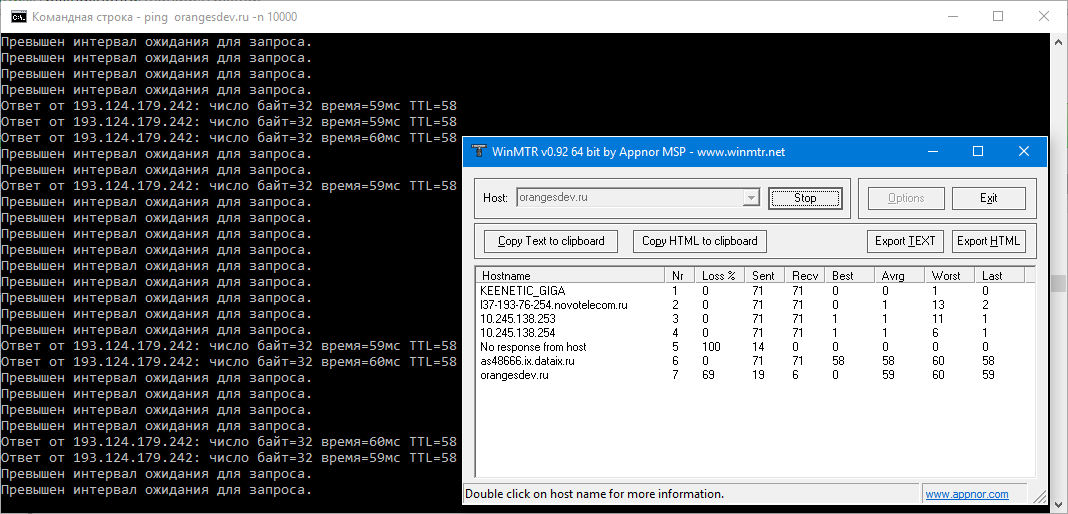
Task: Select the KEENETIC_GIGA row in the list
Action: pyautogui.click(x=522, y=290)
